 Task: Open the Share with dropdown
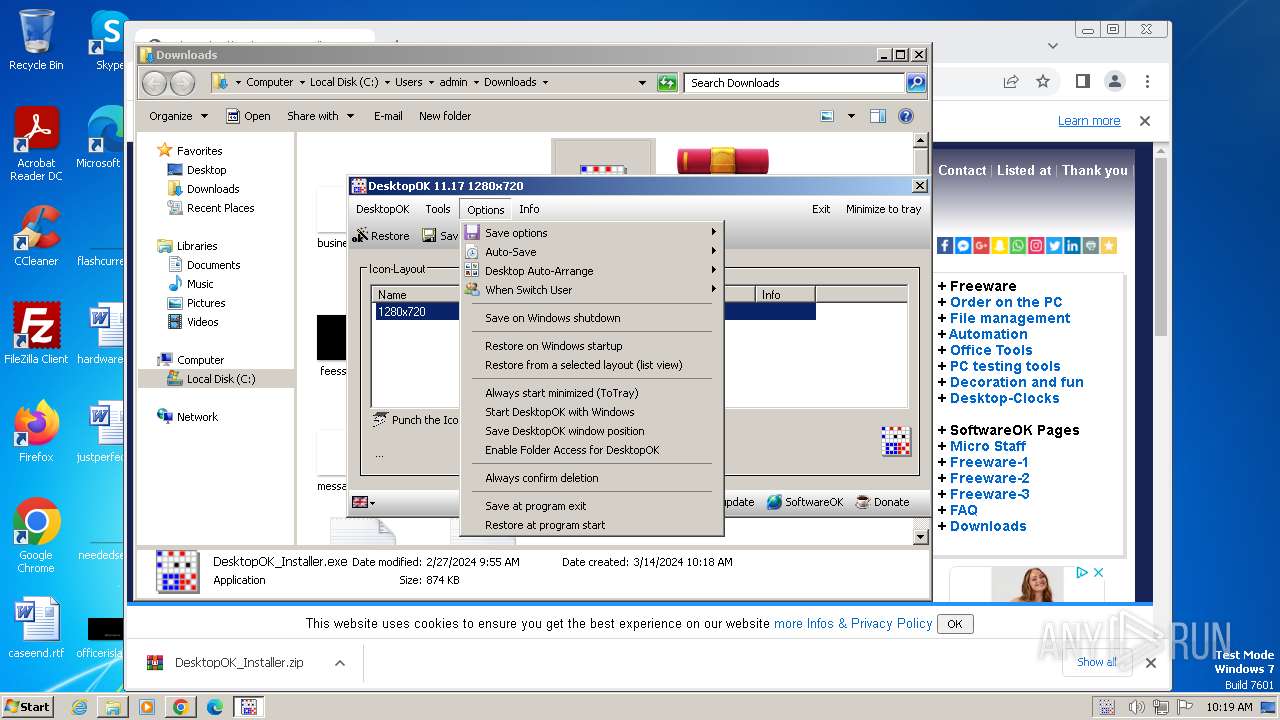[x=320, y=116]
